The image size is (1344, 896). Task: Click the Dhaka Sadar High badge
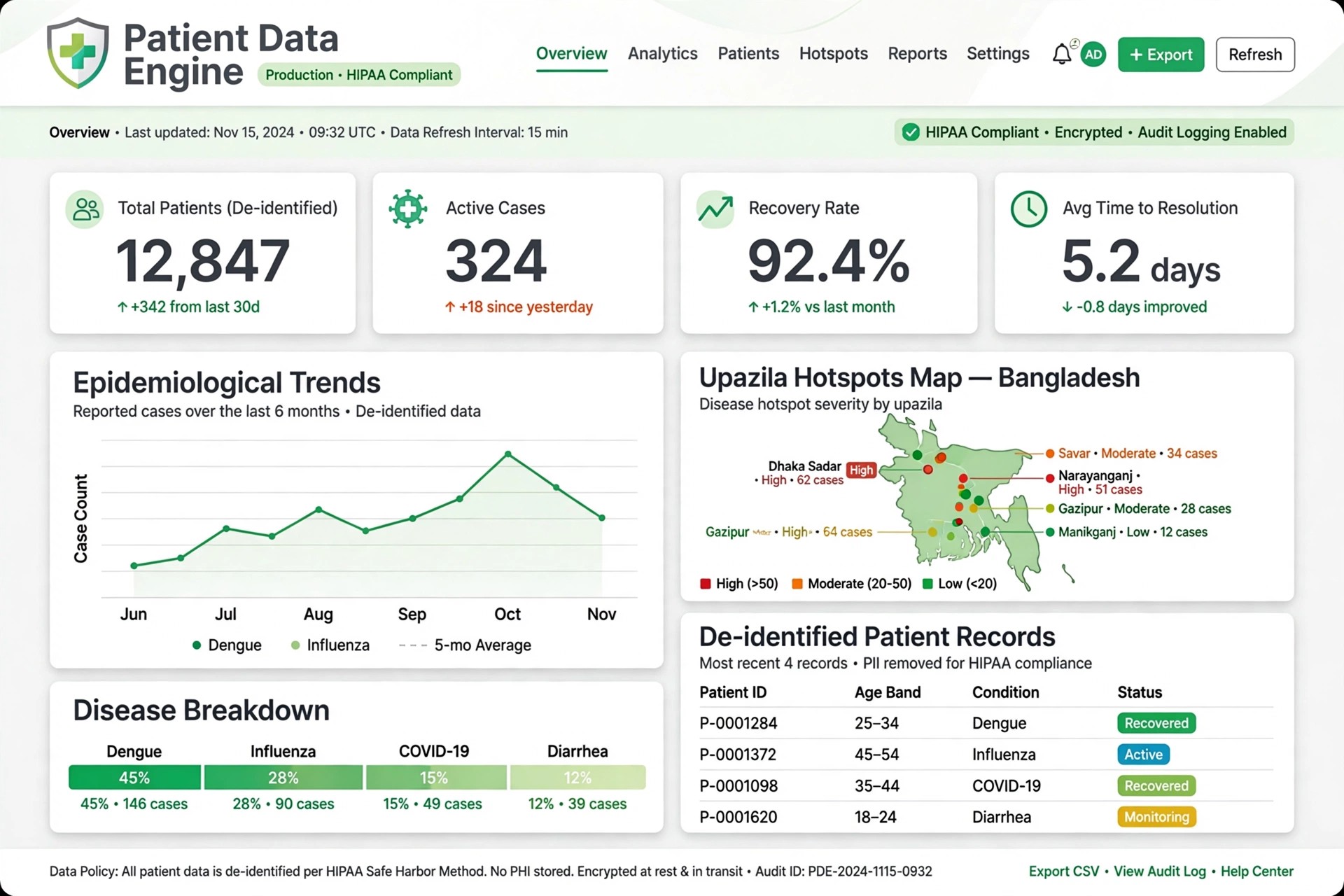(x=861, y=470)
